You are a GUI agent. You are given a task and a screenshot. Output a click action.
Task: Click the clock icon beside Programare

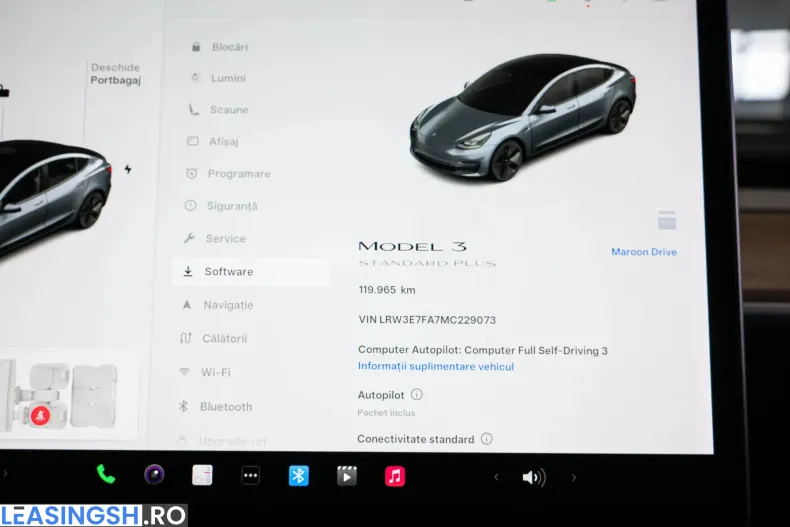tap(191, 173)
